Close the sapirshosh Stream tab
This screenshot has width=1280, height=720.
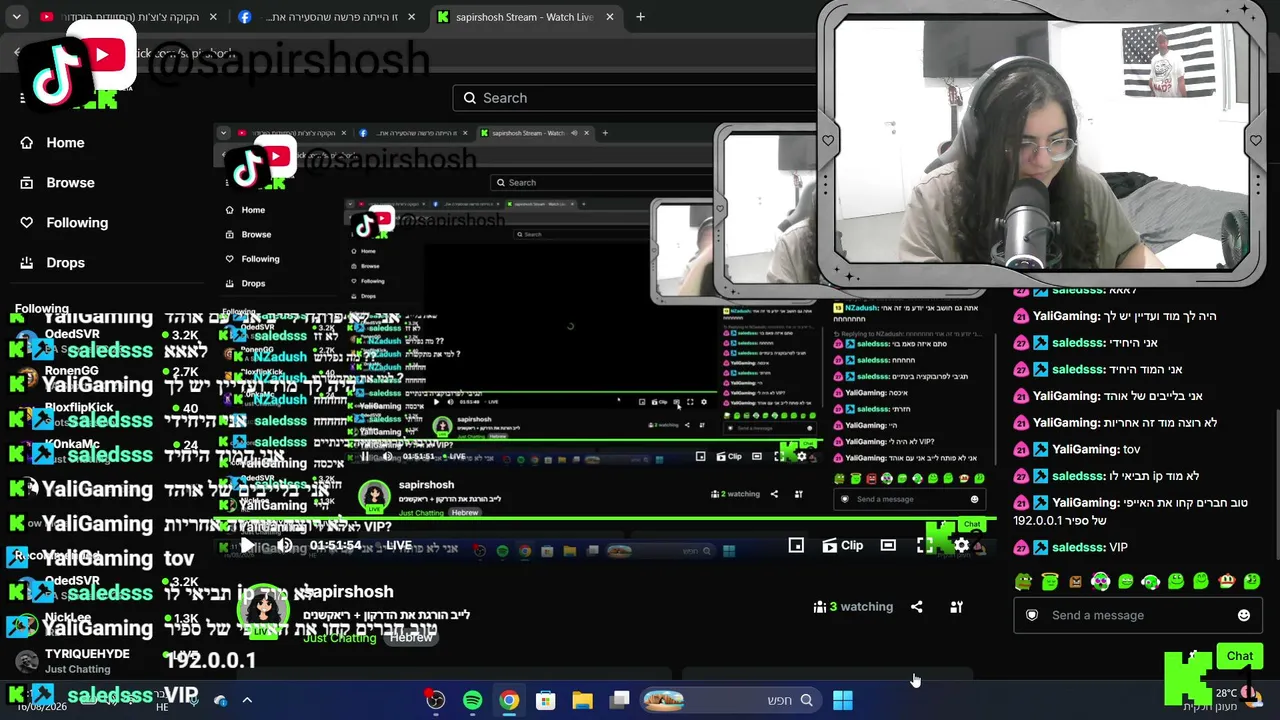point(609,17)
